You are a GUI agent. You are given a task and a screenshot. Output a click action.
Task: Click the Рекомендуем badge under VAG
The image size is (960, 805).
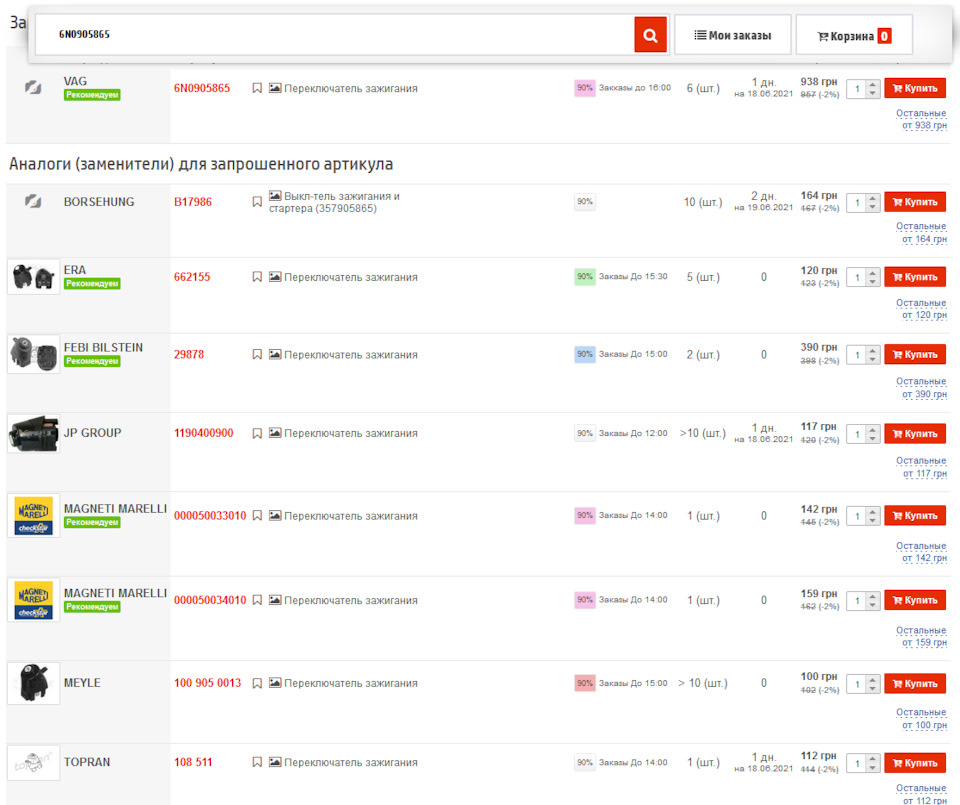click(x=92, y=95)
